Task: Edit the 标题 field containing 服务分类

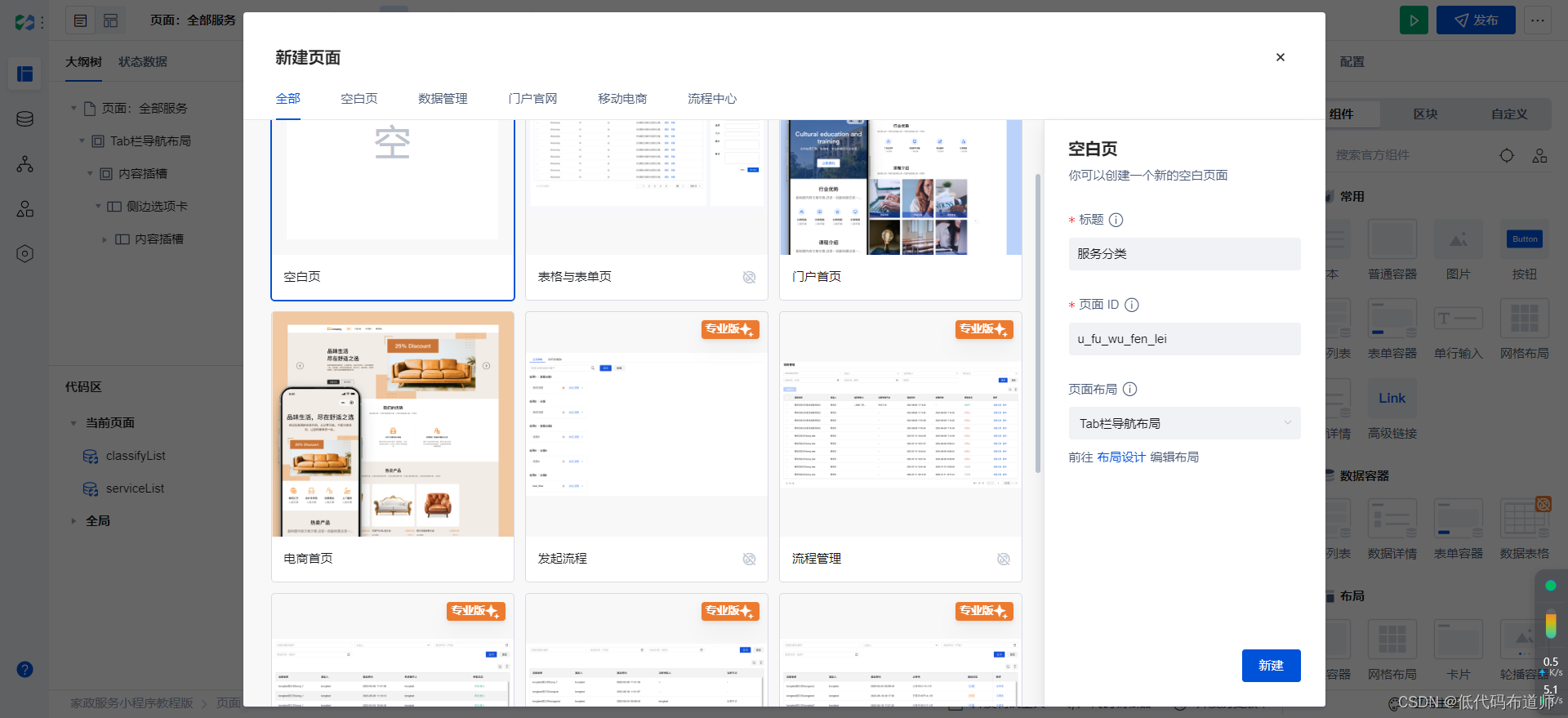Action: 1184,254
